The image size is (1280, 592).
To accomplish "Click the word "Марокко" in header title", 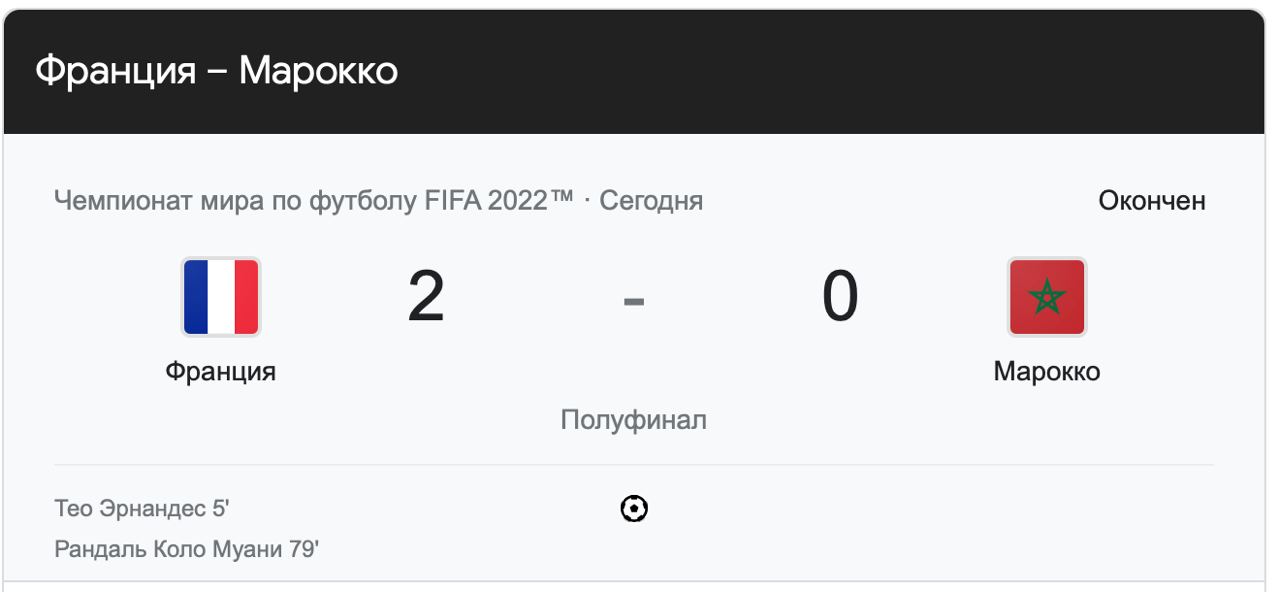I will [318, 71].
